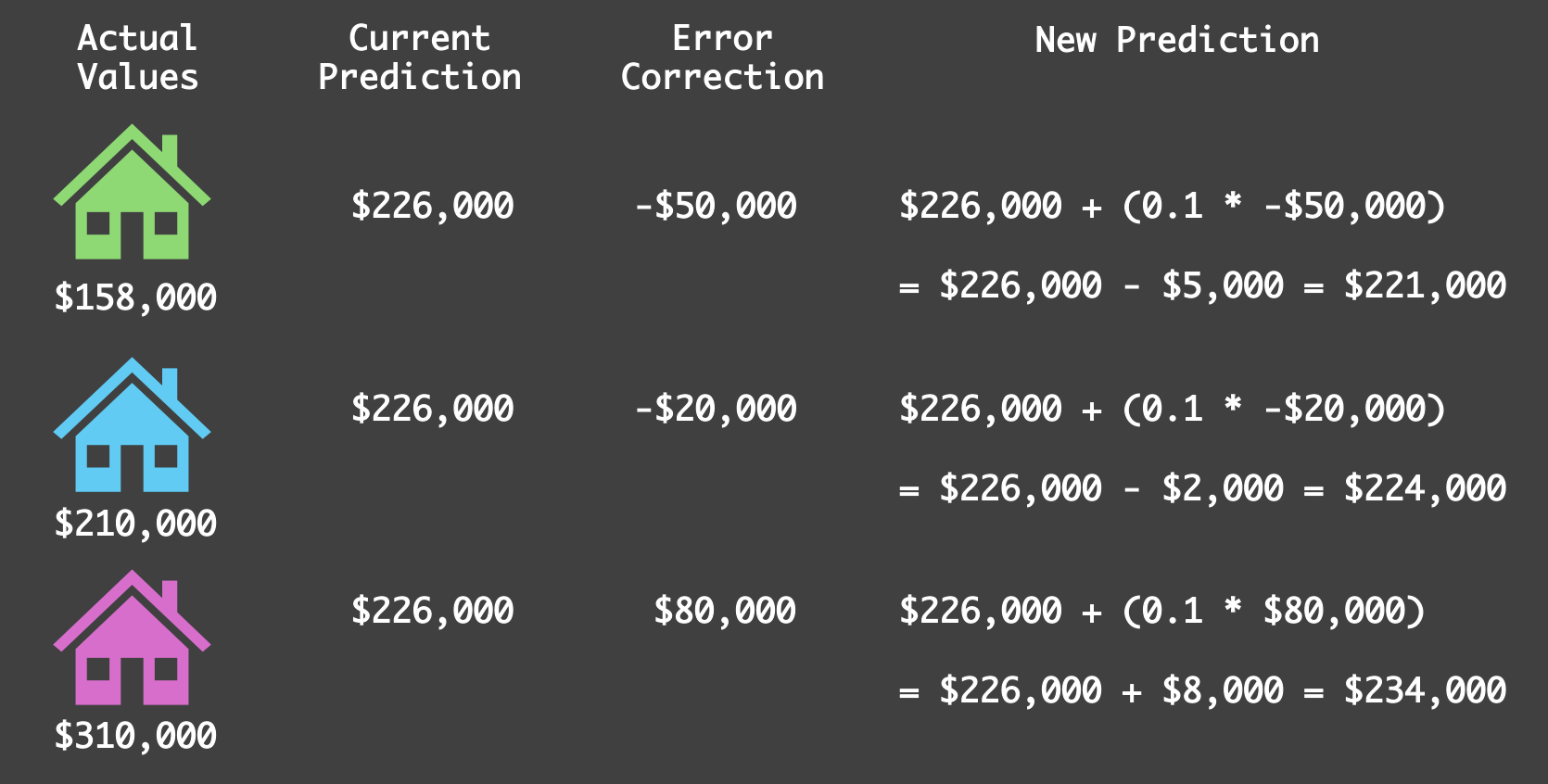Click the $5,000 term being subtracted
The image size is (1548, 784).
(x=1223, y=285)
